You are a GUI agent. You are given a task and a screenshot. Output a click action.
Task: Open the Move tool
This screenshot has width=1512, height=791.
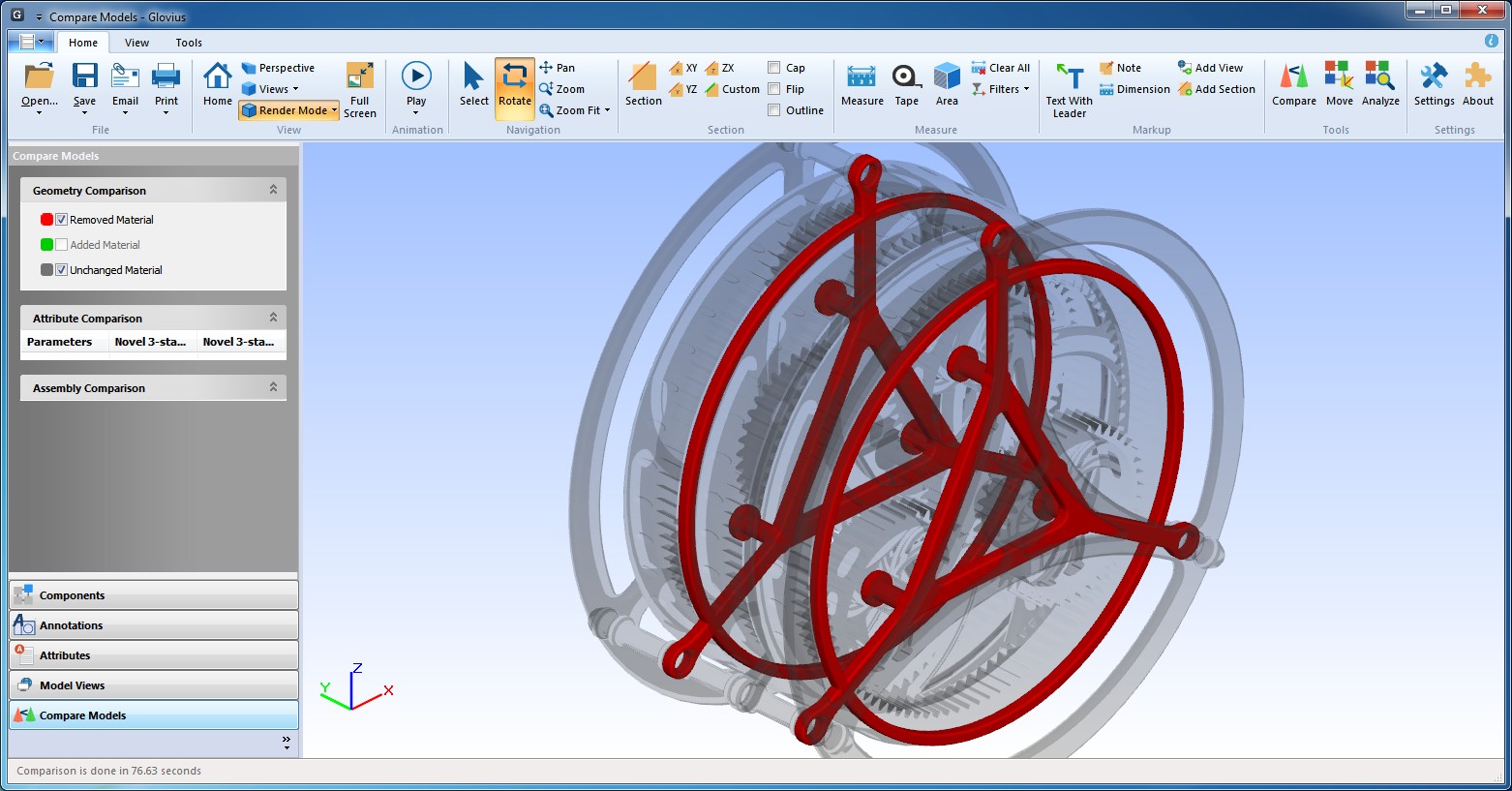1340,85
